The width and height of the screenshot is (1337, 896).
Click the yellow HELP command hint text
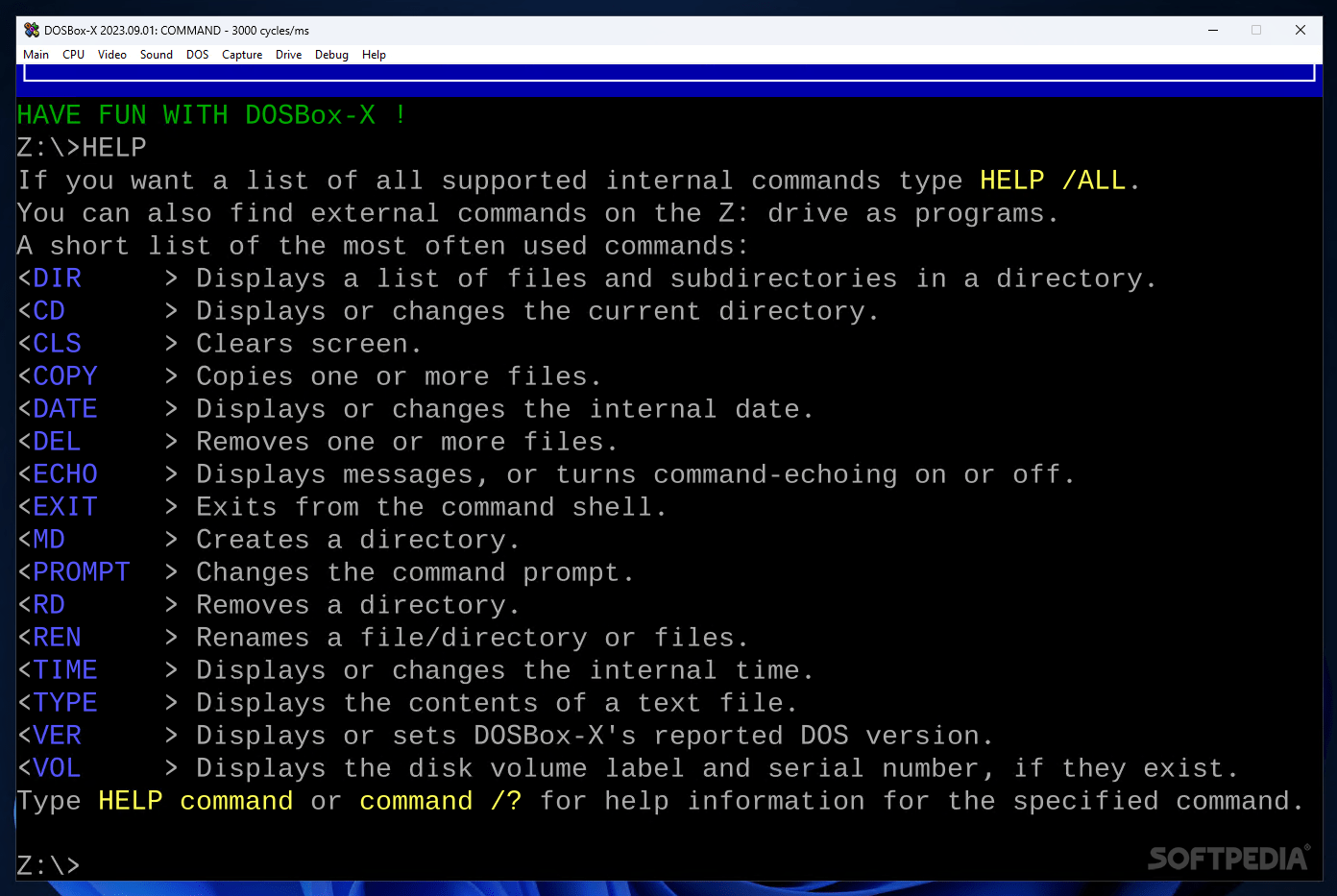[x=195, y=800]
